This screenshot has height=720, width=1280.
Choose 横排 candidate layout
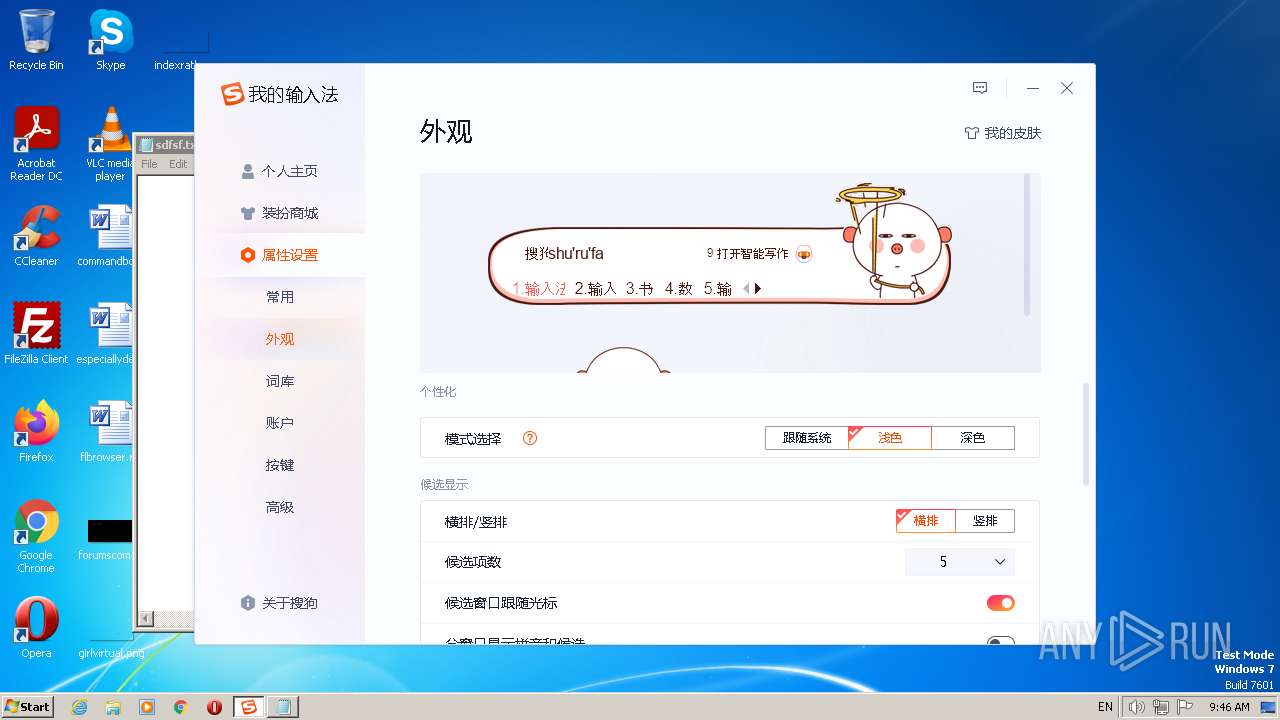(x=926, y=521)
